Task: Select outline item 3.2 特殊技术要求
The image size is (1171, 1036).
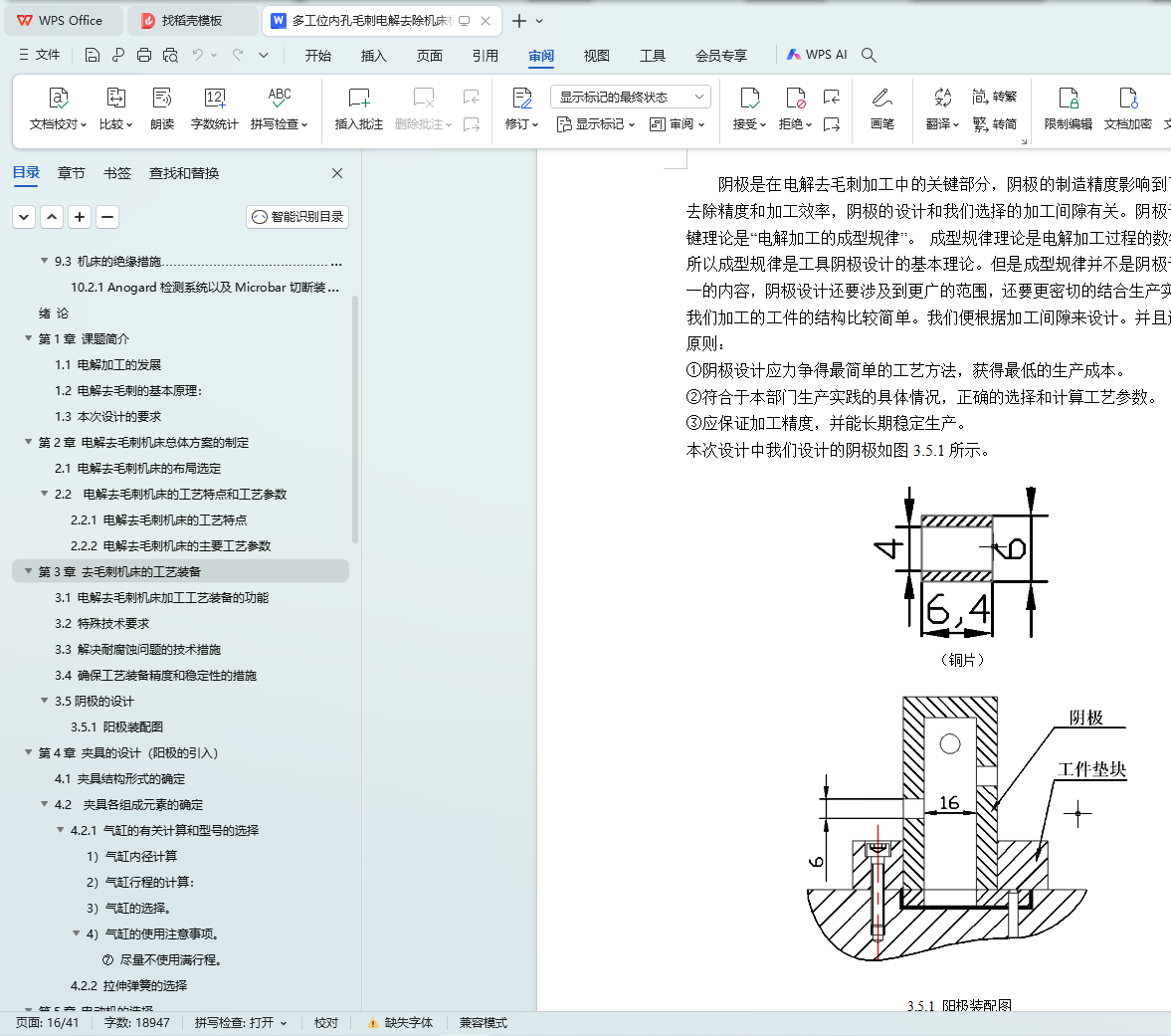Action: point(101,624)
